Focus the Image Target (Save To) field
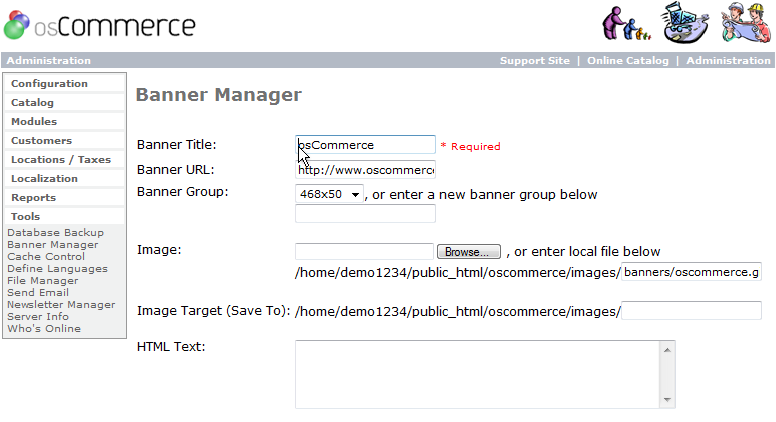The width and height of the screenshot is (776, 422). 691,311
